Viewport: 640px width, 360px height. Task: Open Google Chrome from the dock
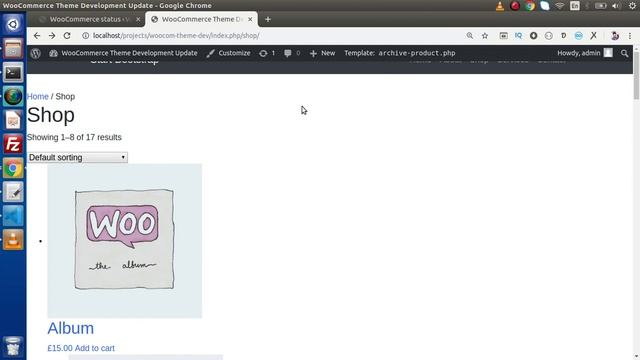pyautogui.click(x=13, y=168)
